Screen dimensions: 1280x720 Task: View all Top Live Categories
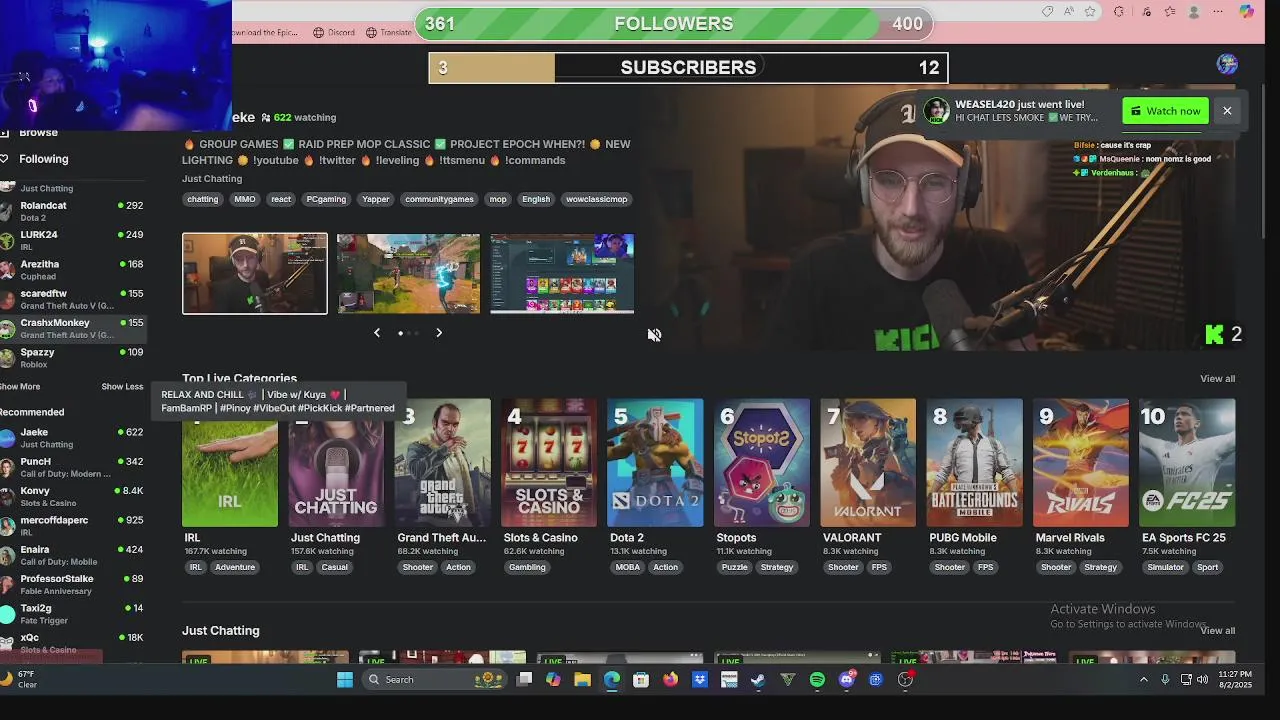(x=1217, y=379)
